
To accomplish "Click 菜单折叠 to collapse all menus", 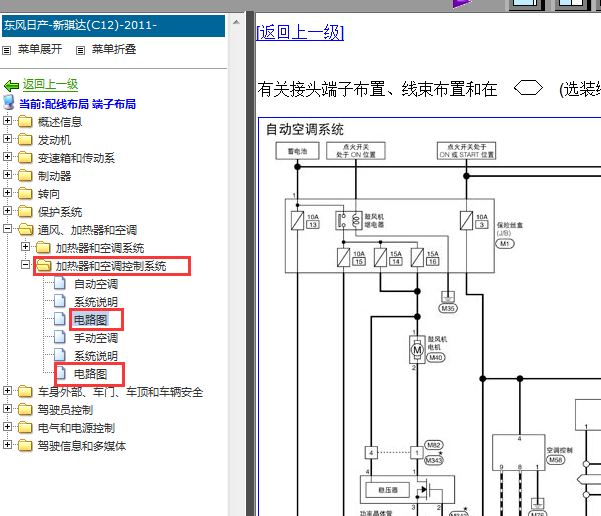I will pyautogui.click(x=114, y=49).
